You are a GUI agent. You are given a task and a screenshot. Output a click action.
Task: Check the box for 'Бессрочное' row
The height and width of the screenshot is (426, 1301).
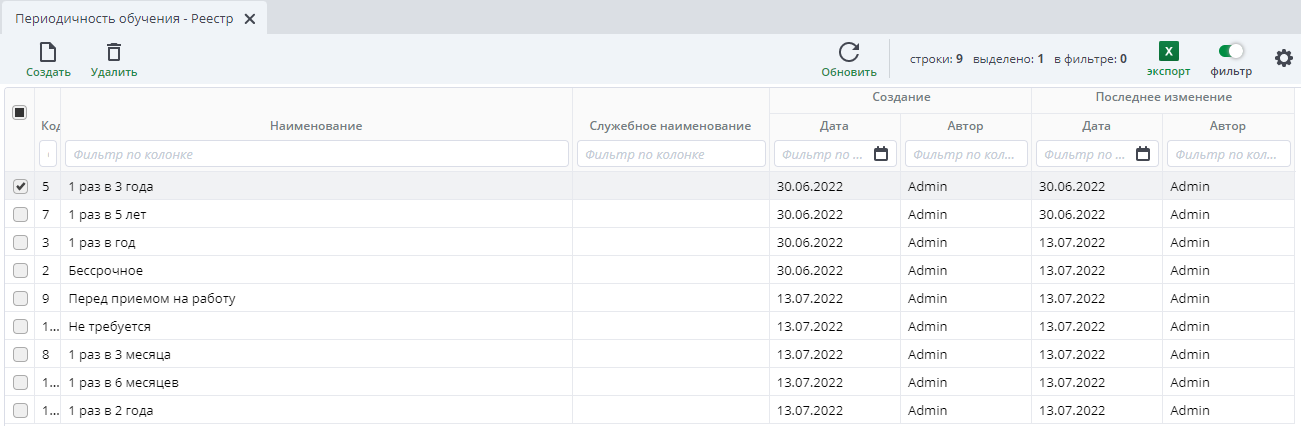[20, 271]
